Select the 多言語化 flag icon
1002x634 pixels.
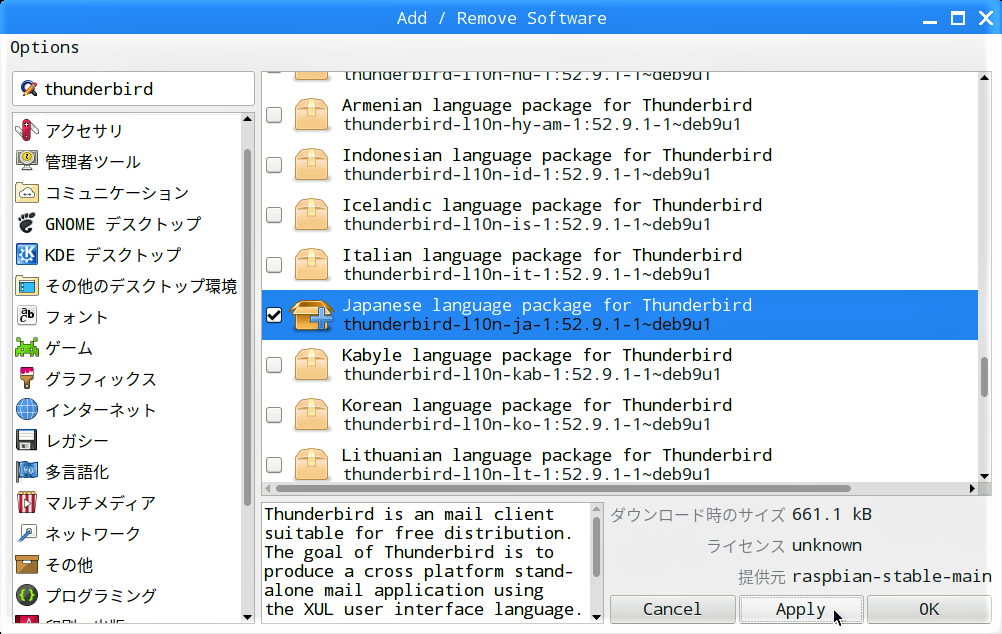(27, 472)
